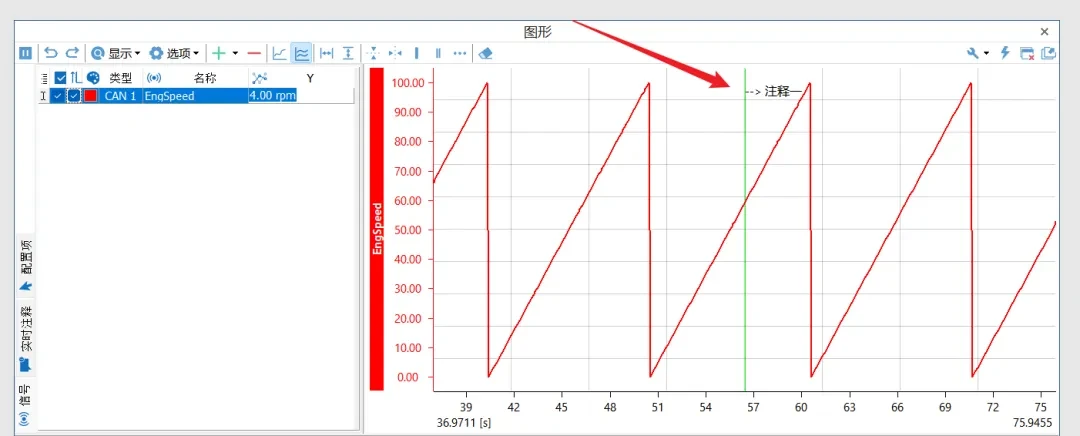The height and width of the screenshot is (436, 1080).
Task: Click the fit vertical axis icon
Action: coord(348,53)
